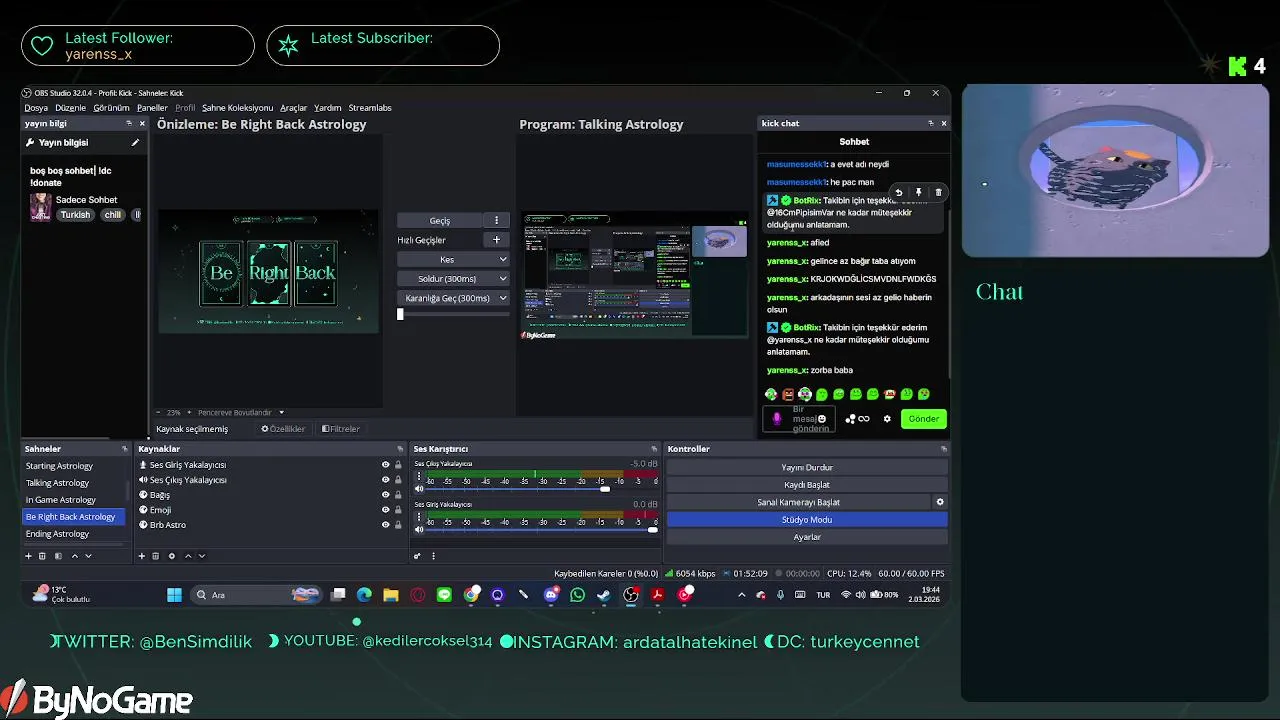Click Geçiş transition button
Screen dimensions: 1280x720
[x=439, y=220]
